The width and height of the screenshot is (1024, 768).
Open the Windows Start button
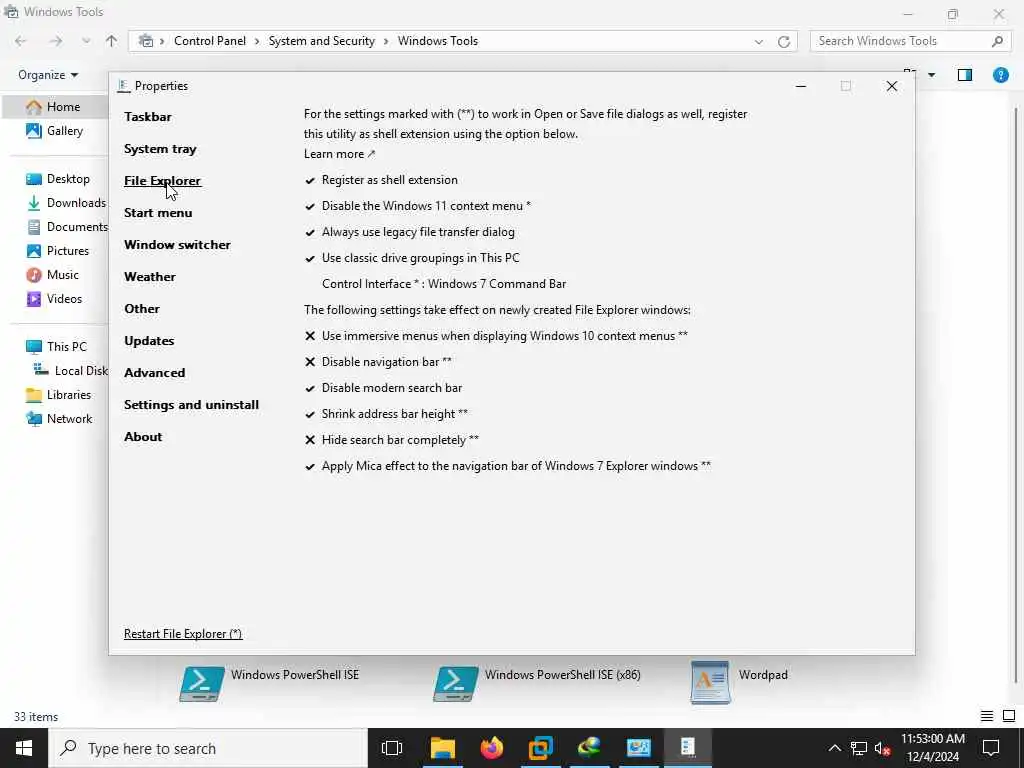click(x=24, y=748)
